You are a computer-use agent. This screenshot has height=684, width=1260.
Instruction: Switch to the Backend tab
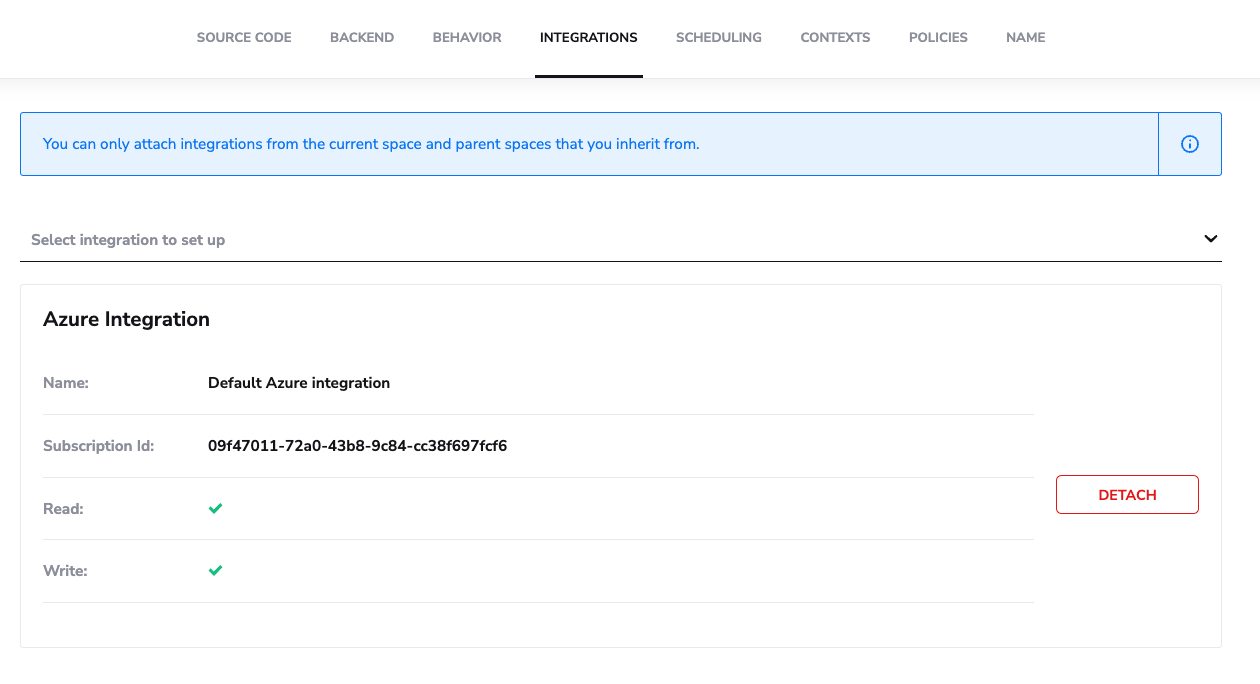(362, 38)
